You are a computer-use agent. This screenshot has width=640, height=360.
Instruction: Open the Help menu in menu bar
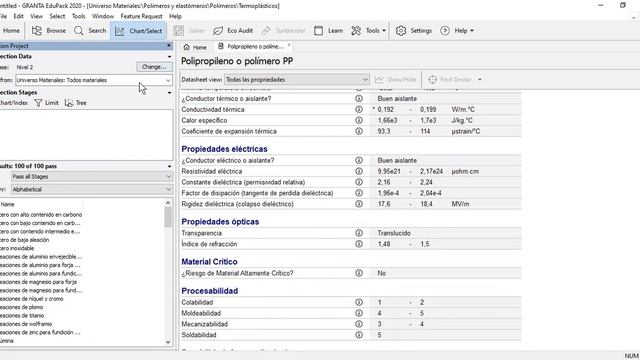[175, 16]
